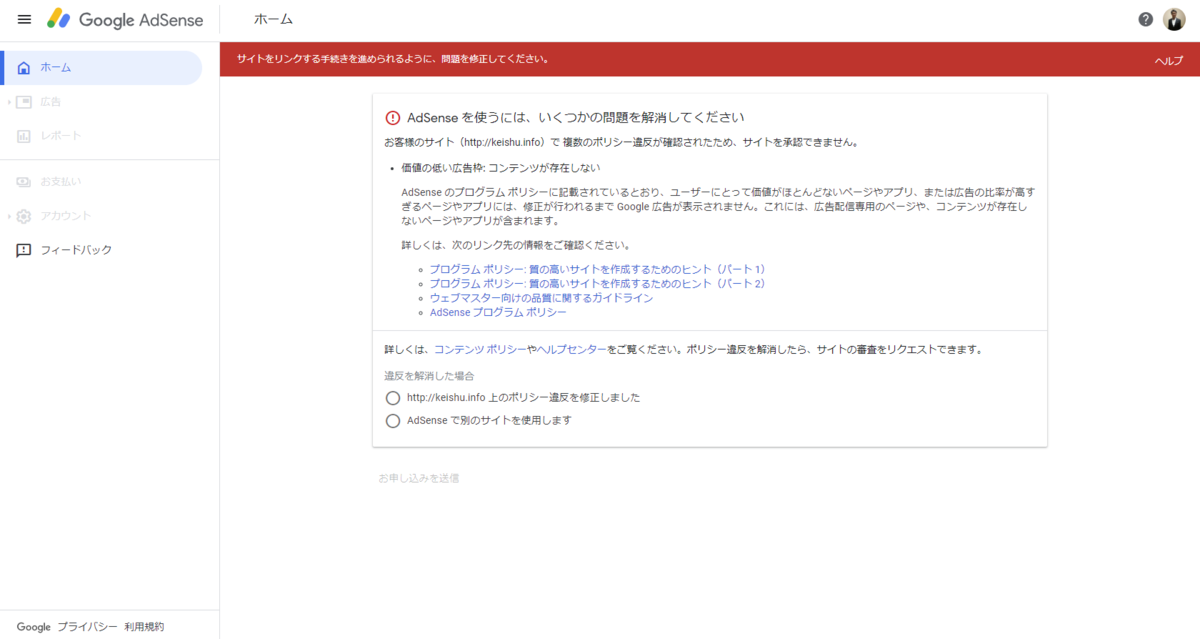The width and height of the screenshot is (1200, 639).
Task: Click the text '違反を解消した場合'
Action: click(429, 376)
